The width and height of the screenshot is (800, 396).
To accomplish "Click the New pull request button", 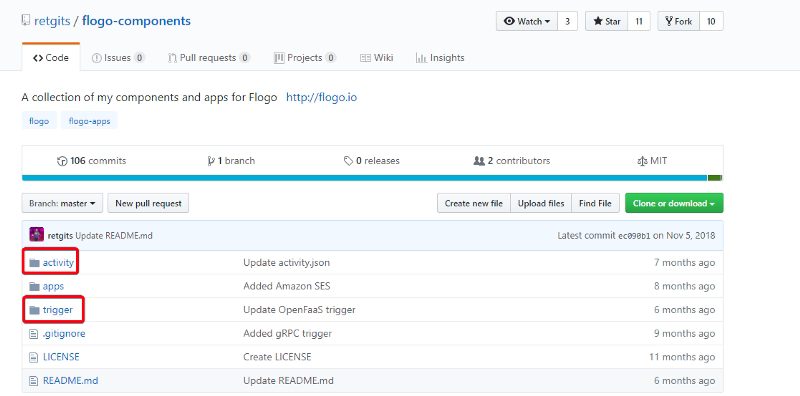I will point(148,203).
